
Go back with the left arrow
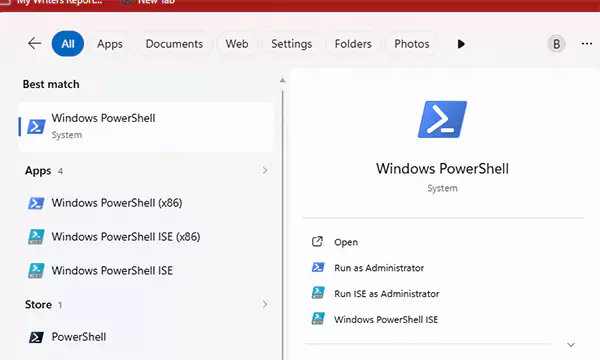(34, 44)
